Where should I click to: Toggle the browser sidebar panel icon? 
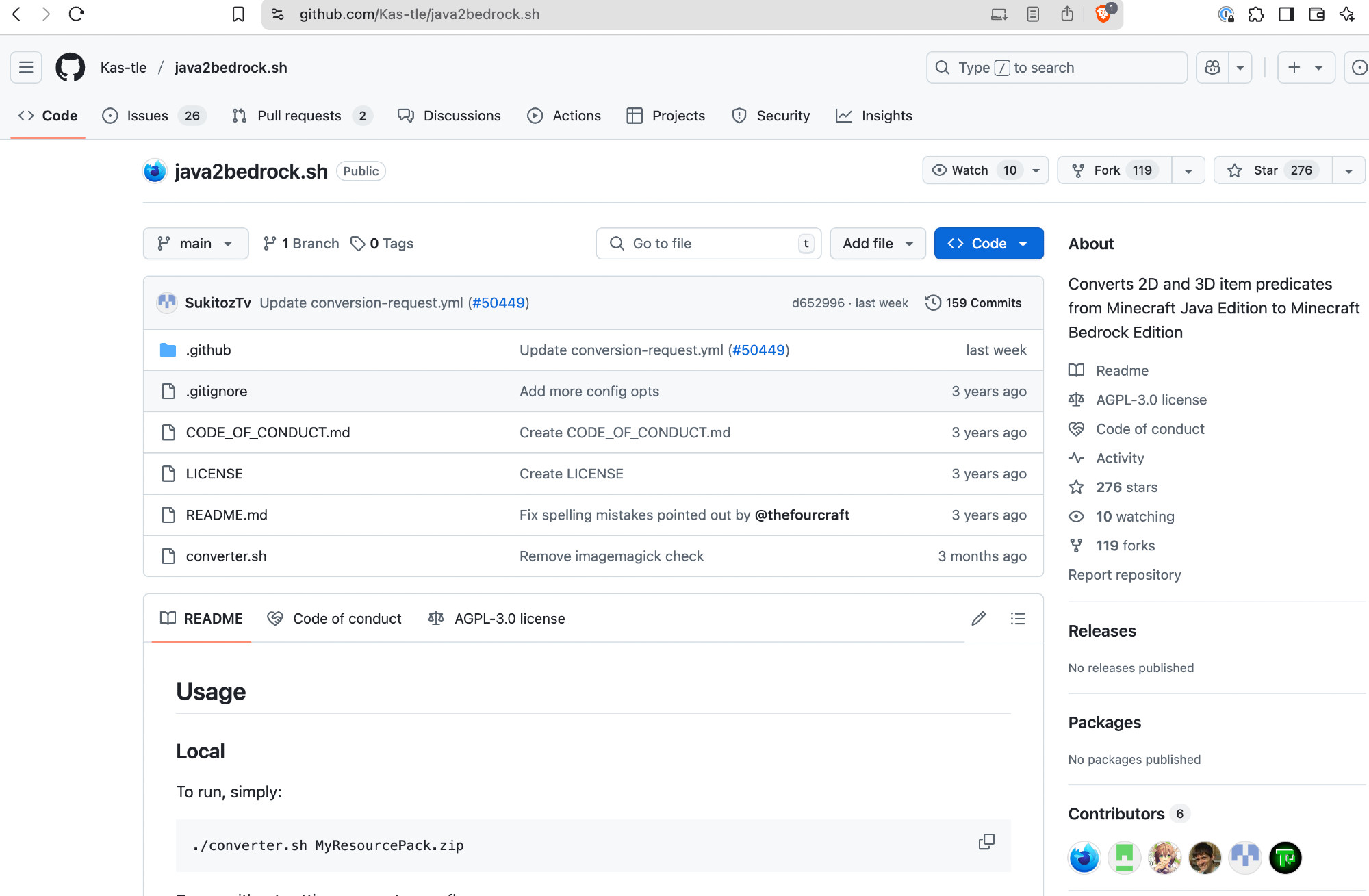[x=1286, y=14]
